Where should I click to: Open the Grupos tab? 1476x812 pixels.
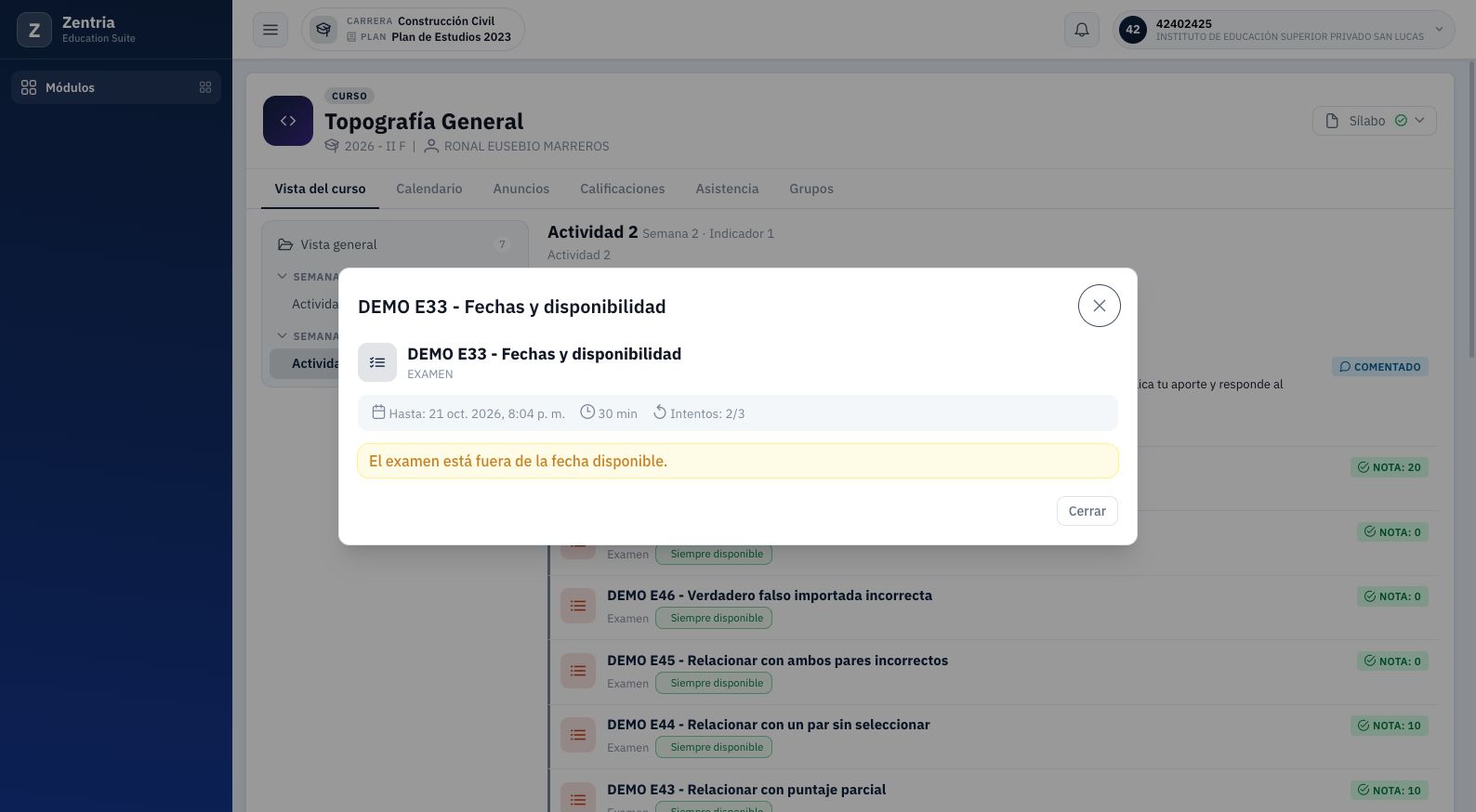[811, 189]
